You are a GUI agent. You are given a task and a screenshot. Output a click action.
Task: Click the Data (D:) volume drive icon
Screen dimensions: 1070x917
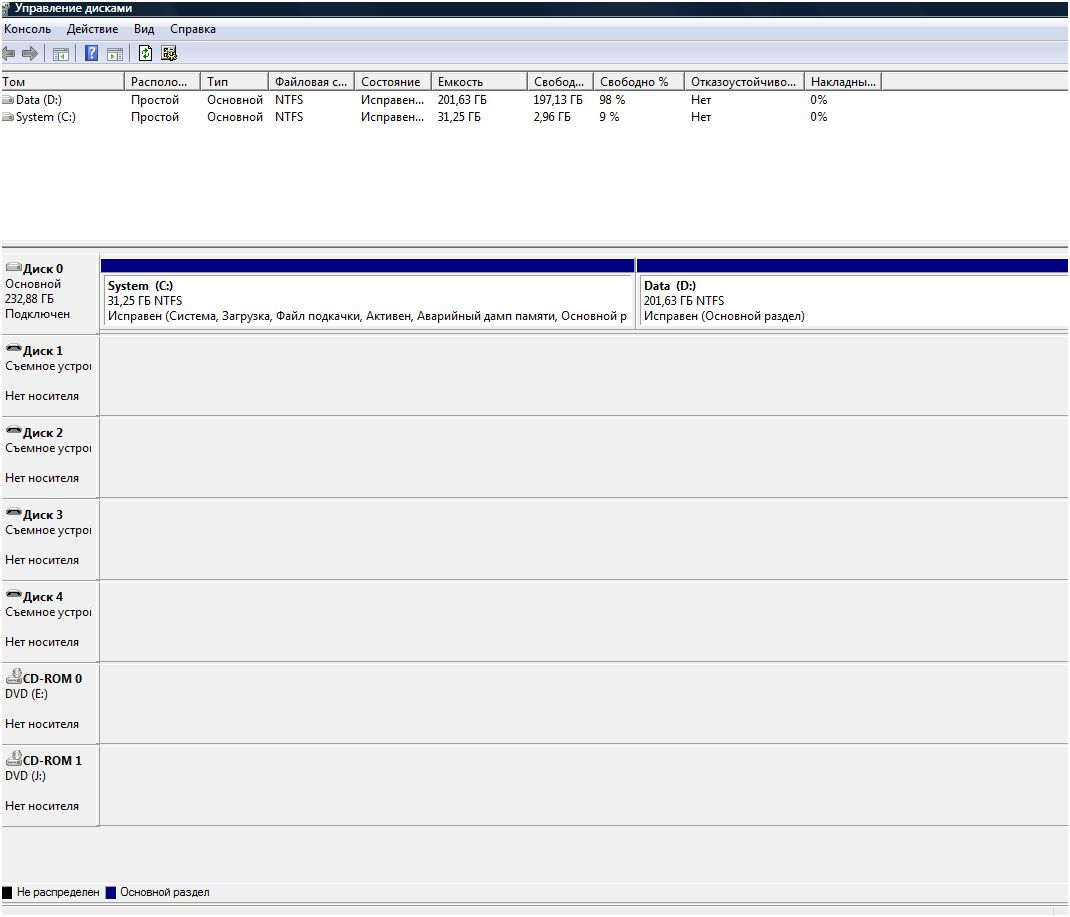[x=8, y=100]
